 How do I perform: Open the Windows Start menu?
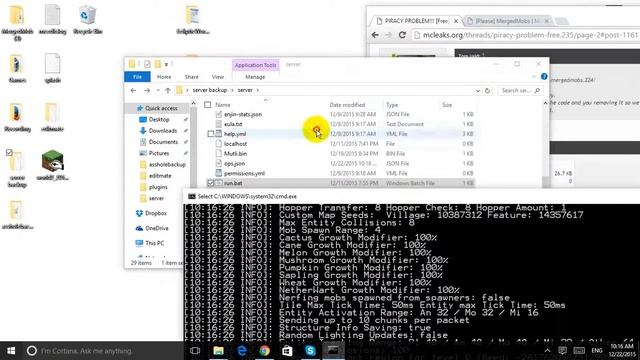click(11, 351)
